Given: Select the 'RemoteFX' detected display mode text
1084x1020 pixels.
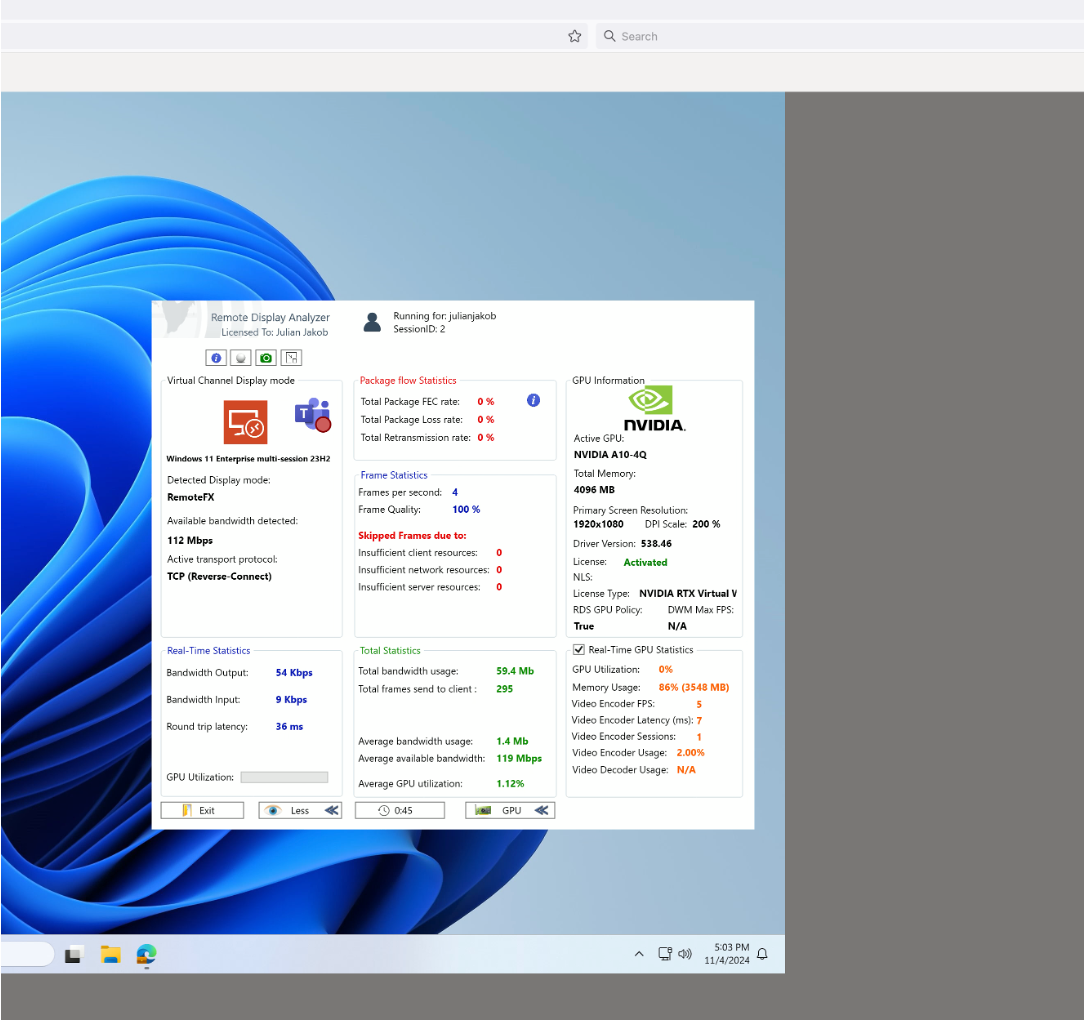Looking at the screenshot, I should (191, 497).
